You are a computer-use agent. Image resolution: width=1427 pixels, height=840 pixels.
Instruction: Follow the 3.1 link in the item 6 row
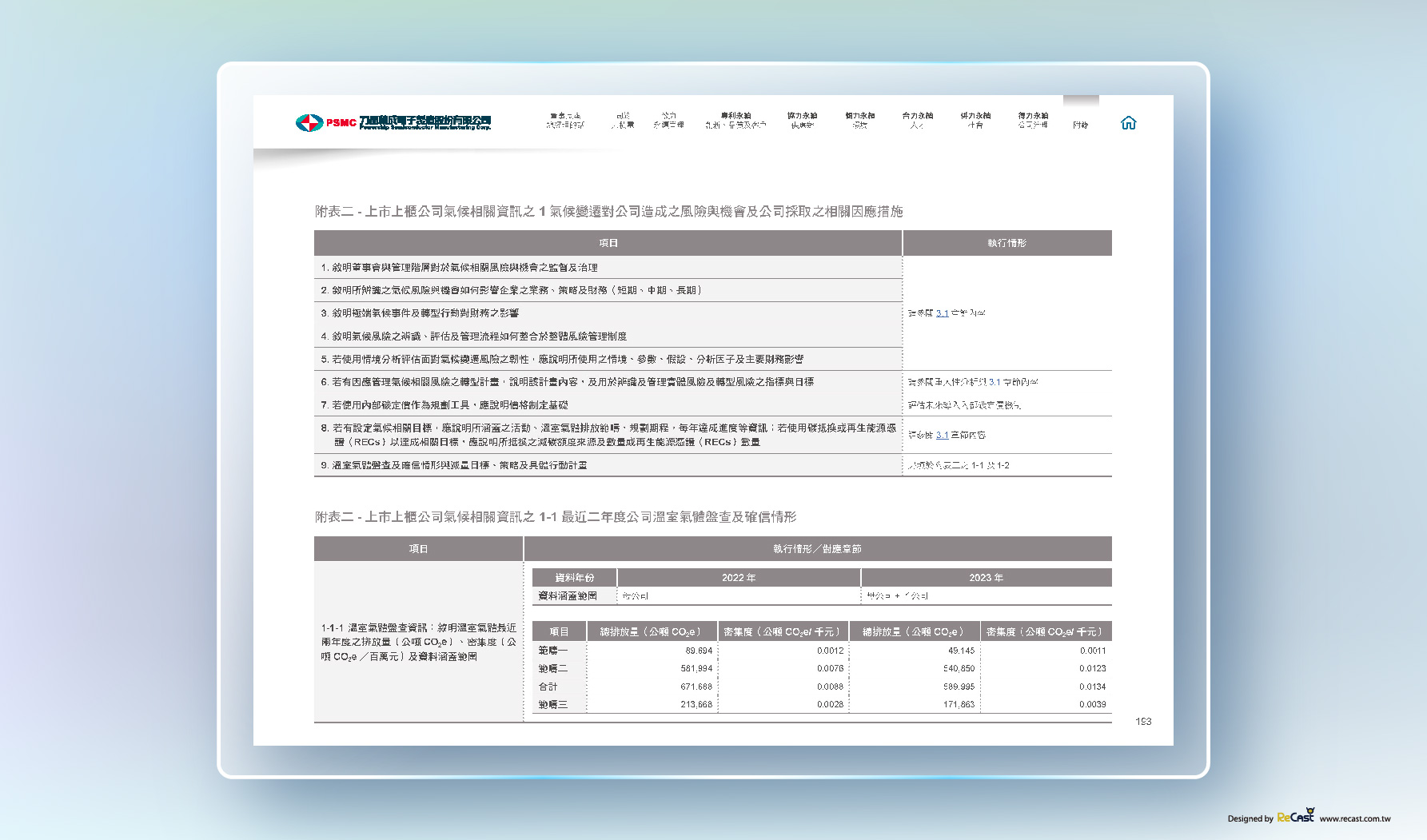(995, 382)
